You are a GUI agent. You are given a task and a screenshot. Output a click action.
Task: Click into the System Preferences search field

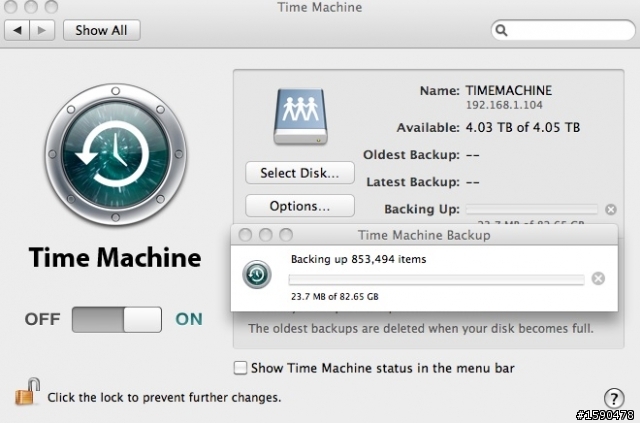[563, 30]
